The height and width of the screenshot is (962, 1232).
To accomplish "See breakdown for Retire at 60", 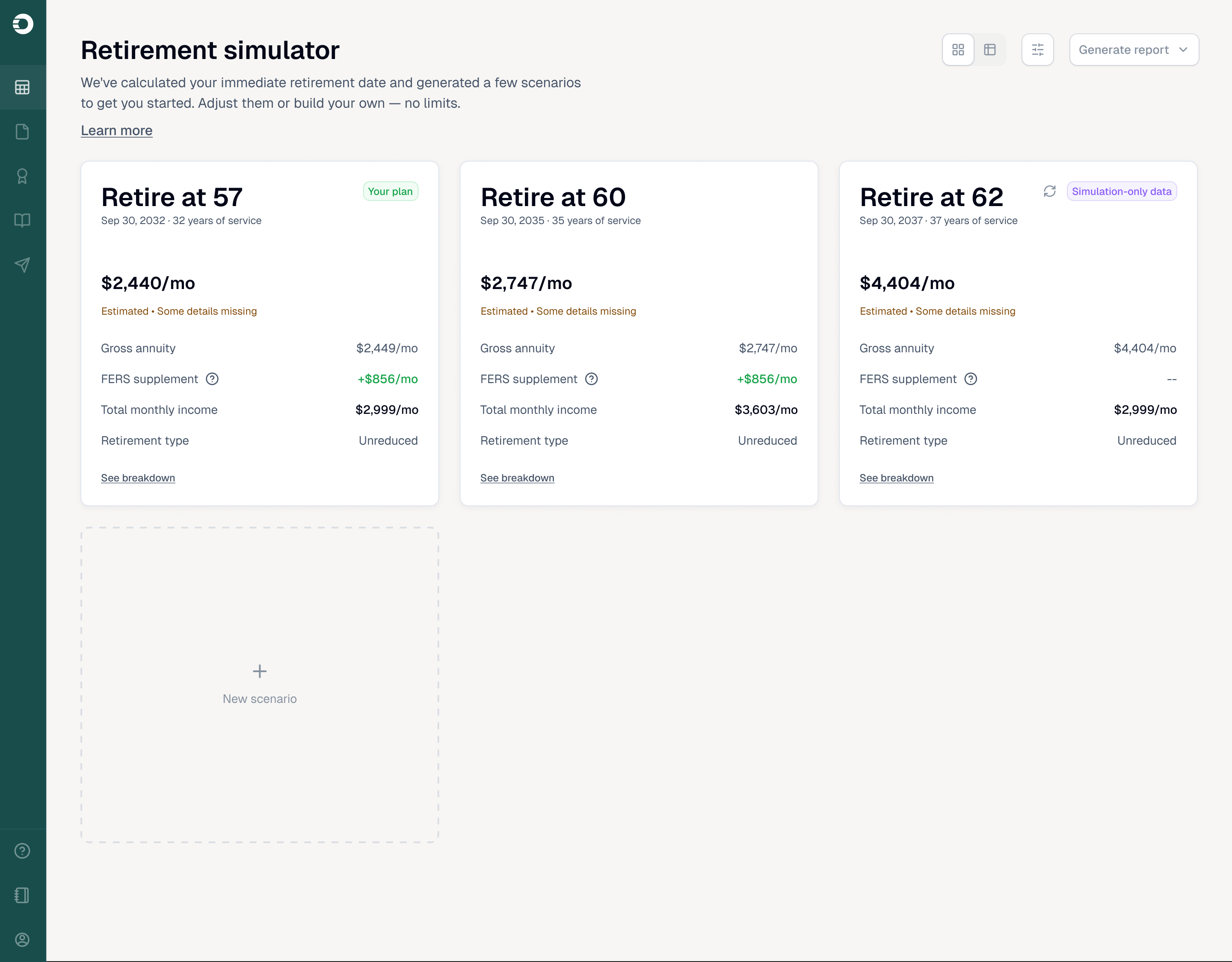I will [517, 478].
